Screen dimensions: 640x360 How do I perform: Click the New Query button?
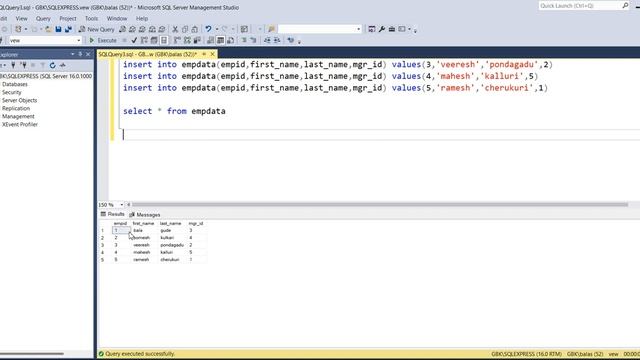tap(97, 29)
